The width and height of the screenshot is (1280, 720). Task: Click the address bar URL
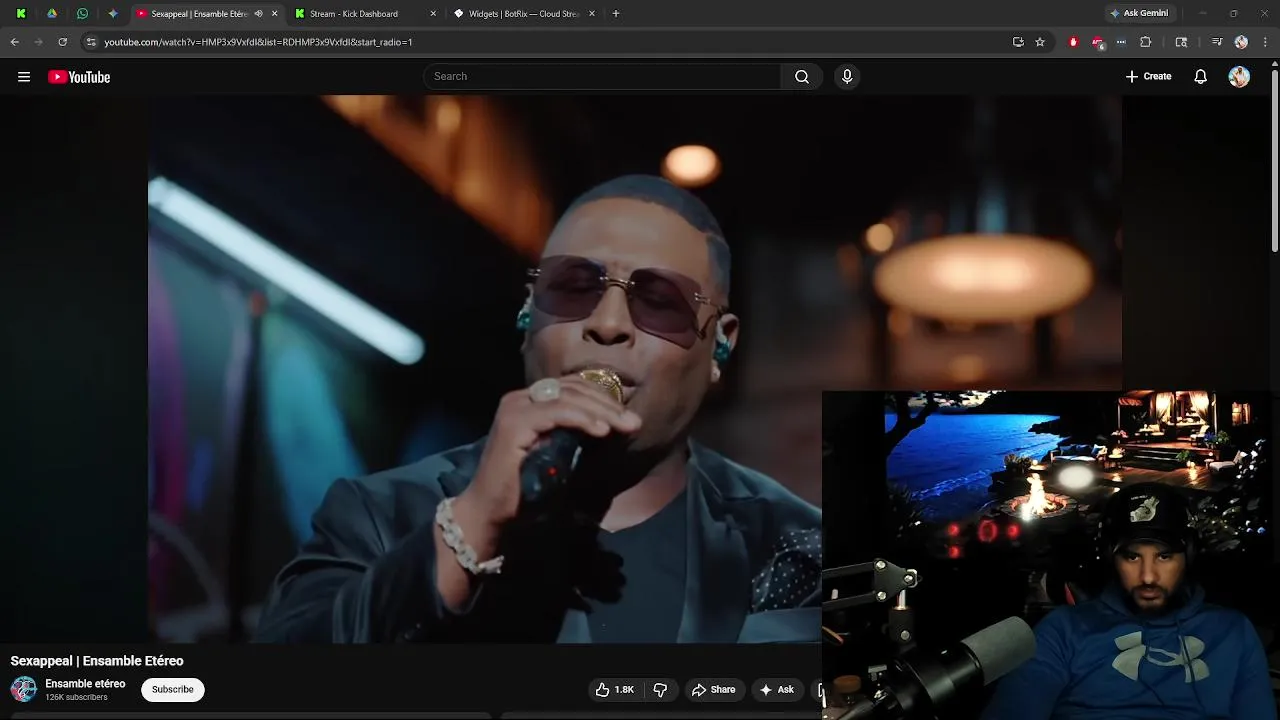pyautogui.click(x=258, y=42)
